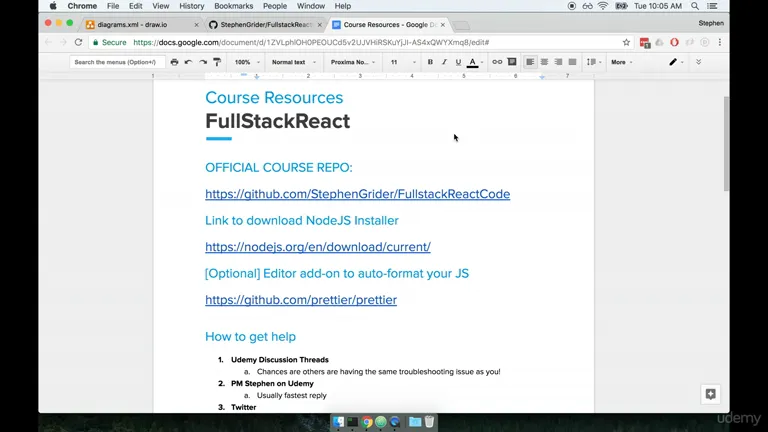Click the right indent marker on the ruler
768x432 pixels.
coord(542,77)
